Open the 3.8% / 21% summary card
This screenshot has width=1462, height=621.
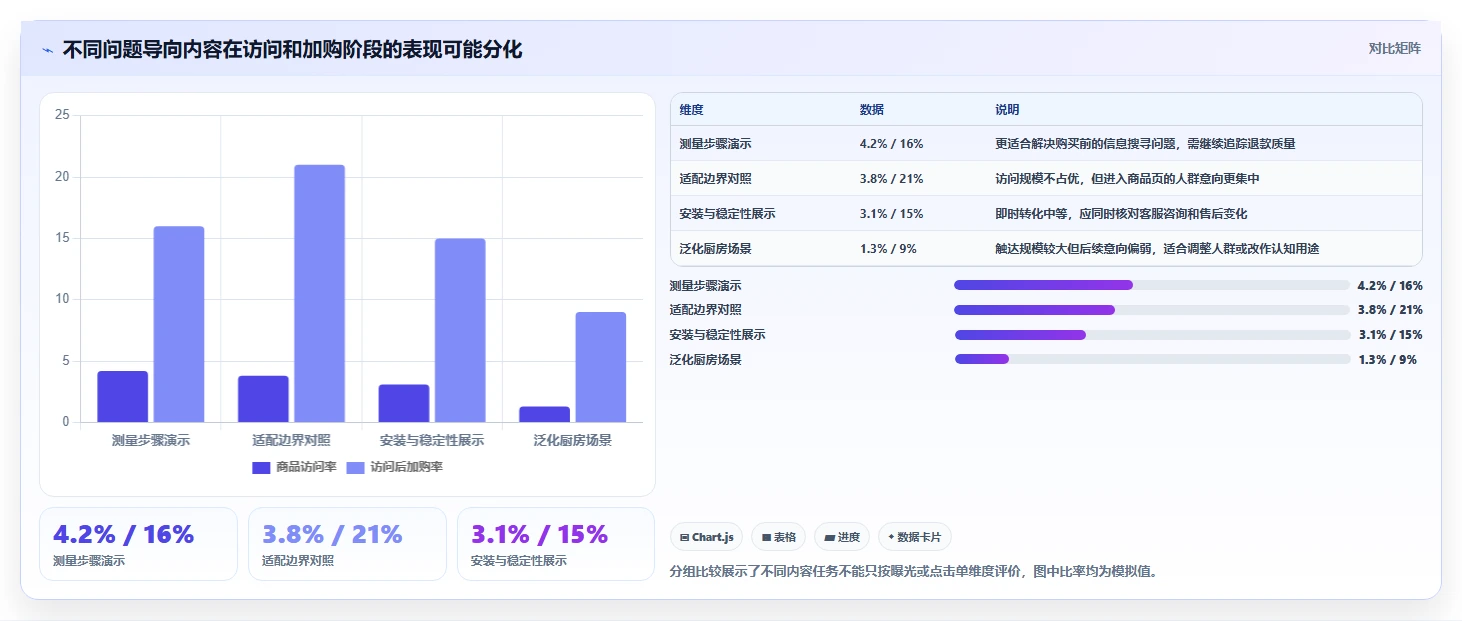(347, 544)
